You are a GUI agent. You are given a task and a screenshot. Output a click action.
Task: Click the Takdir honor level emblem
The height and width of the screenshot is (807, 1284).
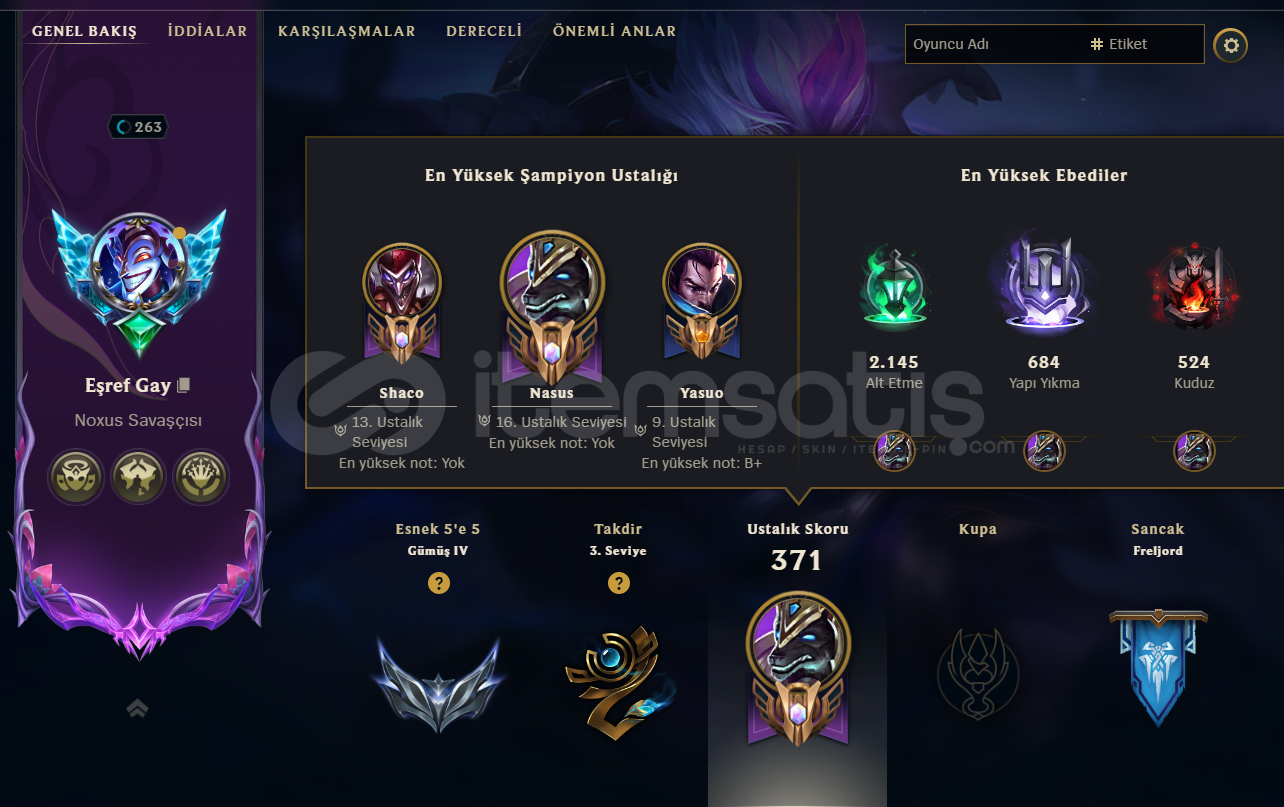tap(619, 675)
